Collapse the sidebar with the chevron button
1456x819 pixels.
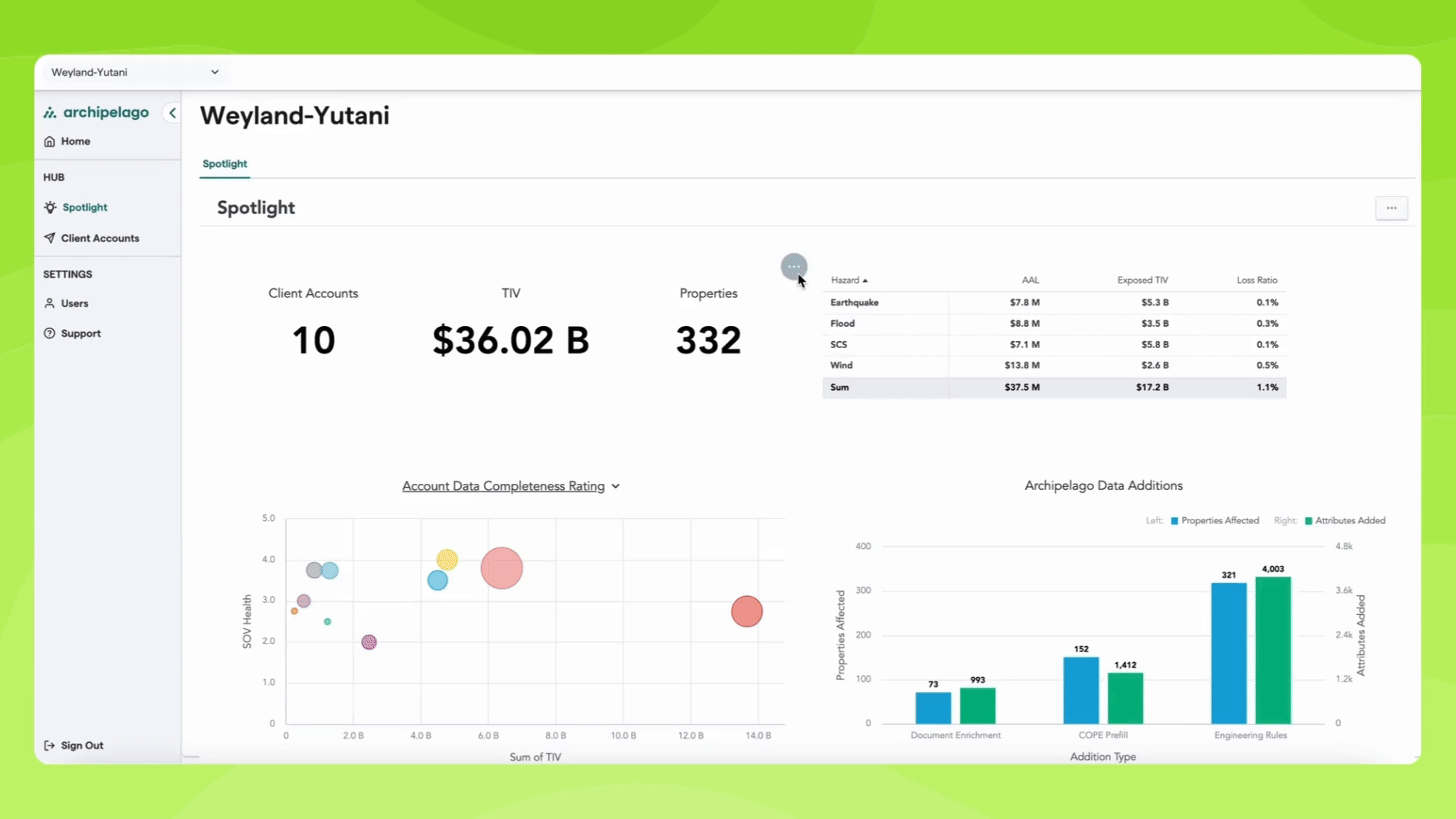pyautogui.click(x=172, y=113)
